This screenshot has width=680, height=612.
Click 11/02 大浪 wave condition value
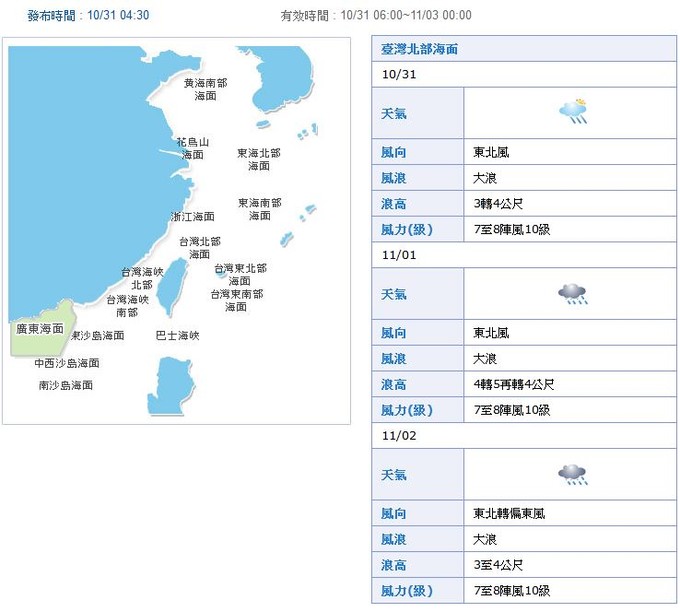(485, 540)
